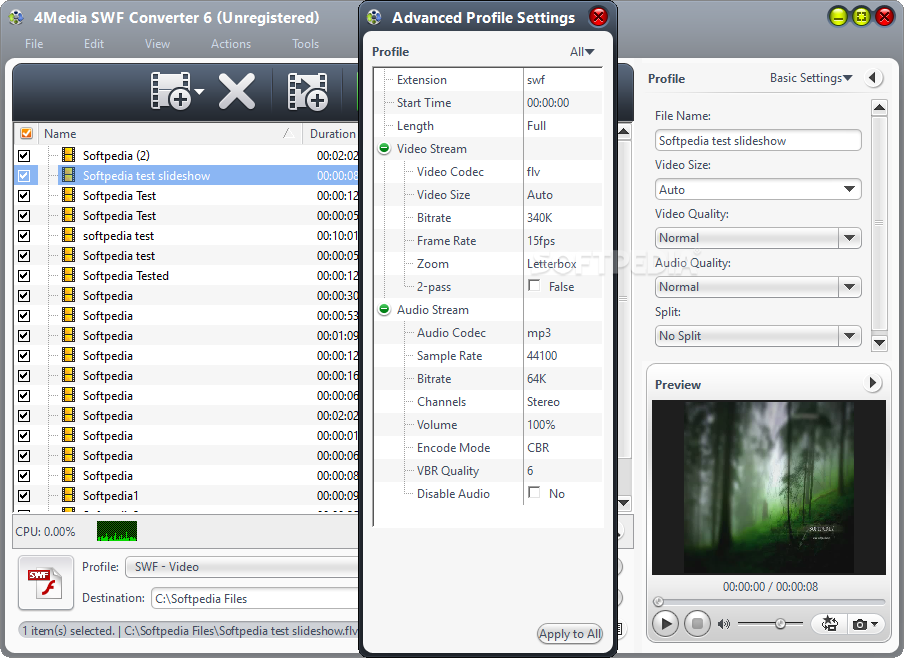Click the Remove (X) toolbar icon
The height and width of the screenshot is (658, 904).
click(x=236, y=91)
